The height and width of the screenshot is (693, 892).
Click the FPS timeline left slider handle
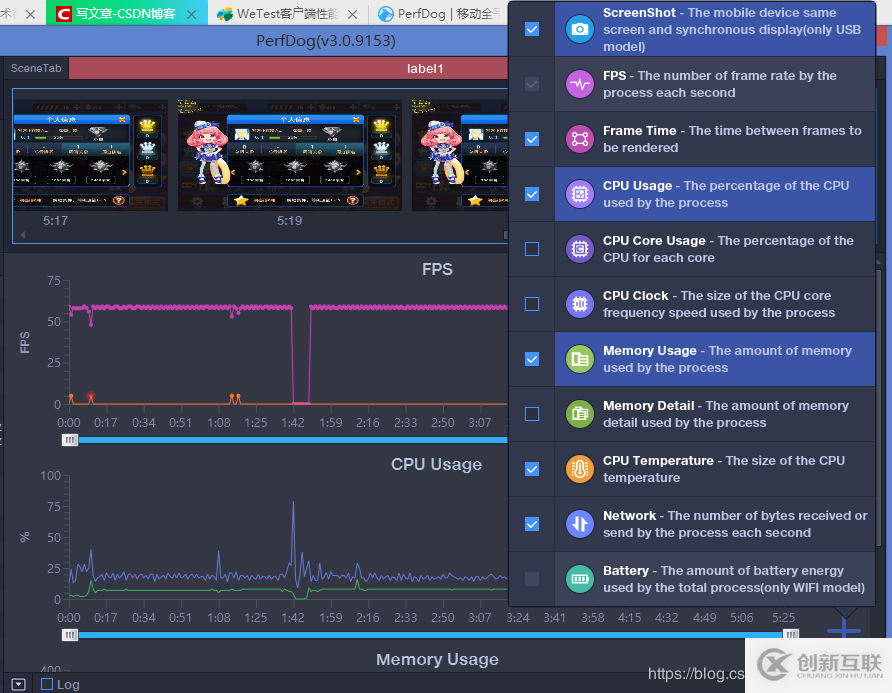click(70, 440)
